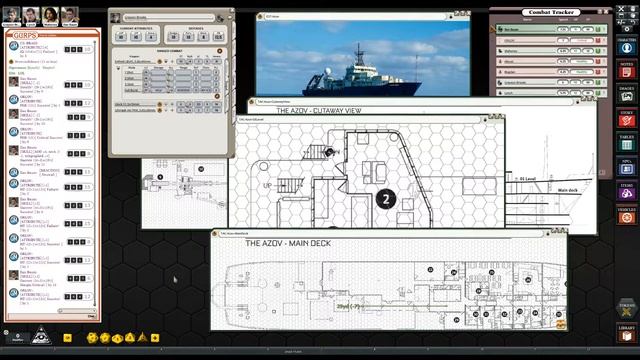
Task: Toggle the green status marker on the sixth tracker row
Action: [x=598, y=82]
